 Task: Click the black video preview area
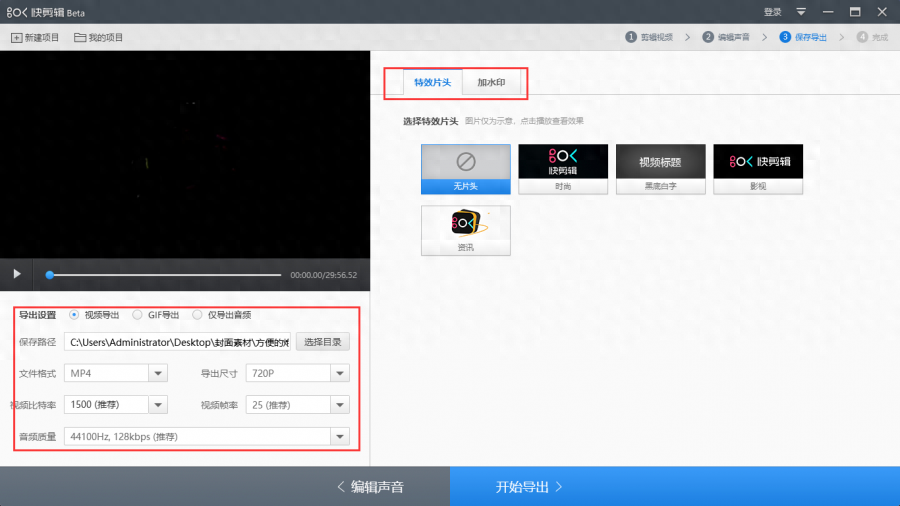185,154
